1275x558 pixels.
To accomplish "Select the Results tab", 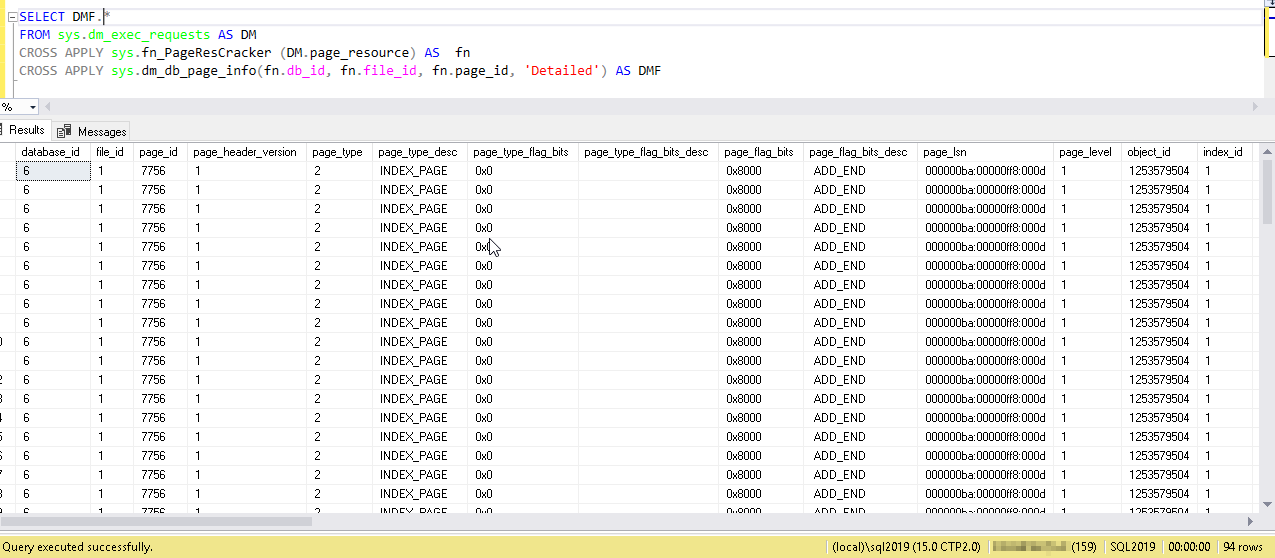I will tap(27, 130).
